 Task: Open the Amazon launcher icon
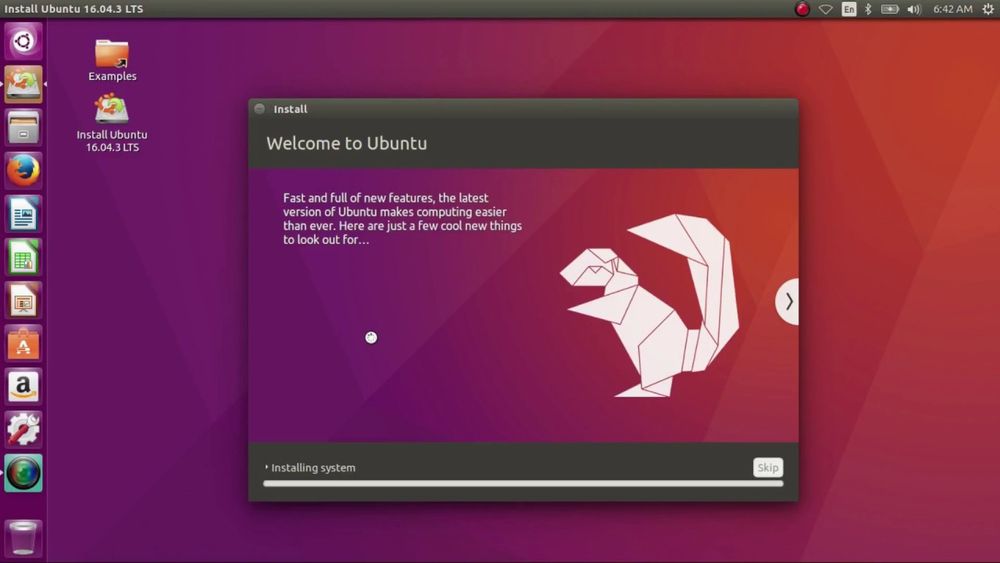pos(24,386)
